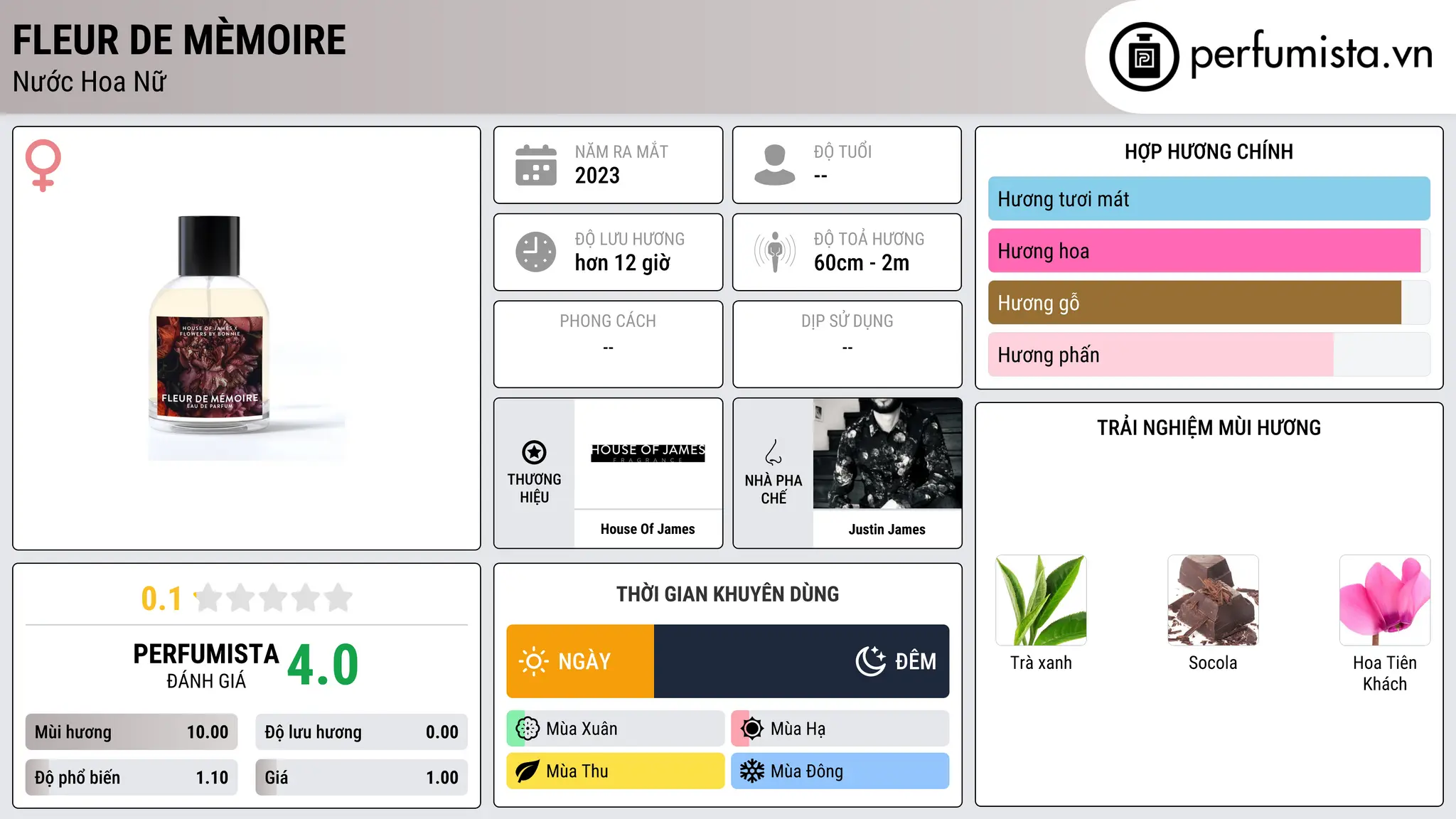Viewport: 1456px width, 819px height.
Task: Click the House Of James brand name
Action: point(648,529)
